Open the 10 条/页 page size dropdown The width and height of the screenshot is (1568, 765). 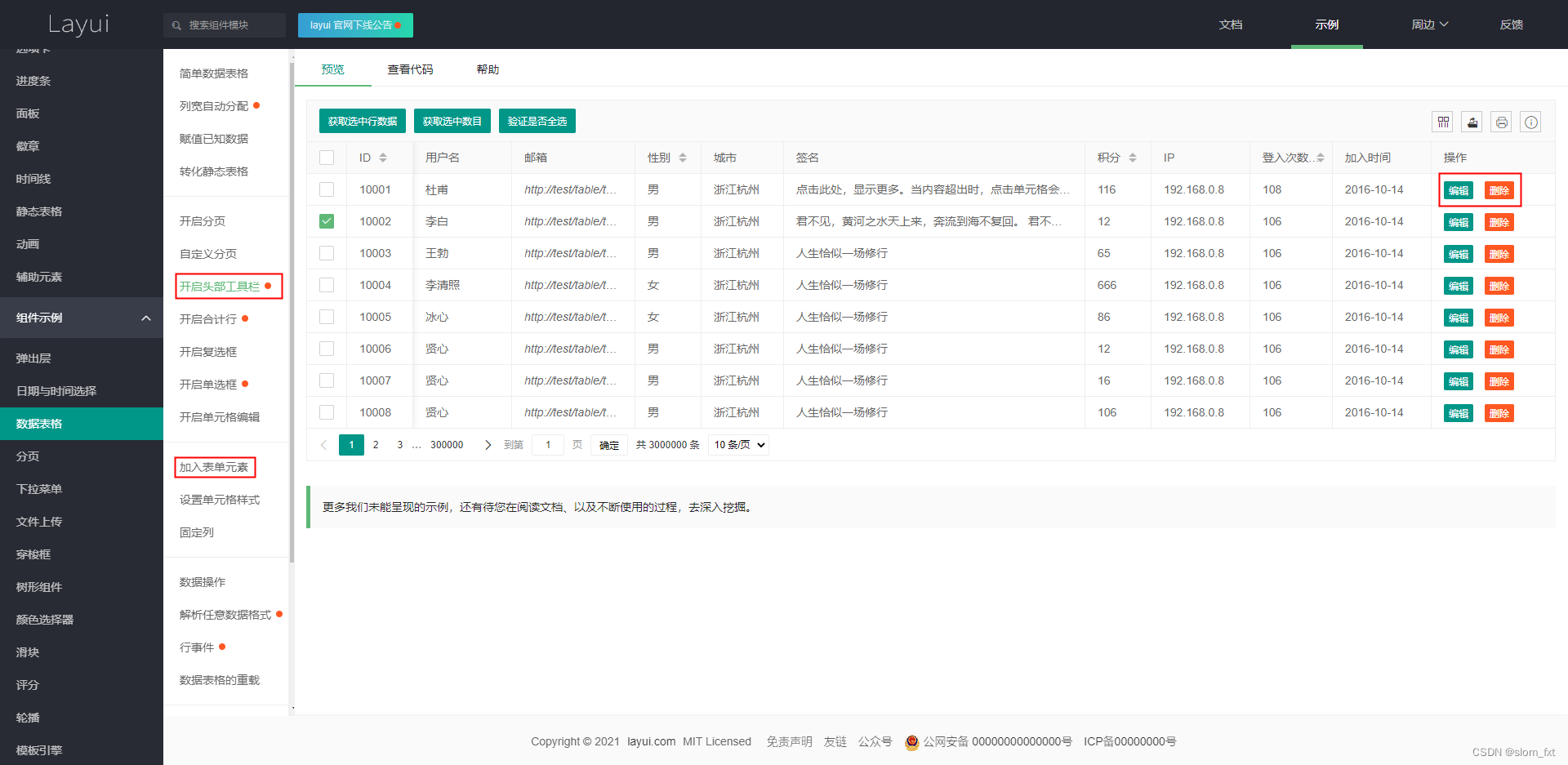pos(739,445)
